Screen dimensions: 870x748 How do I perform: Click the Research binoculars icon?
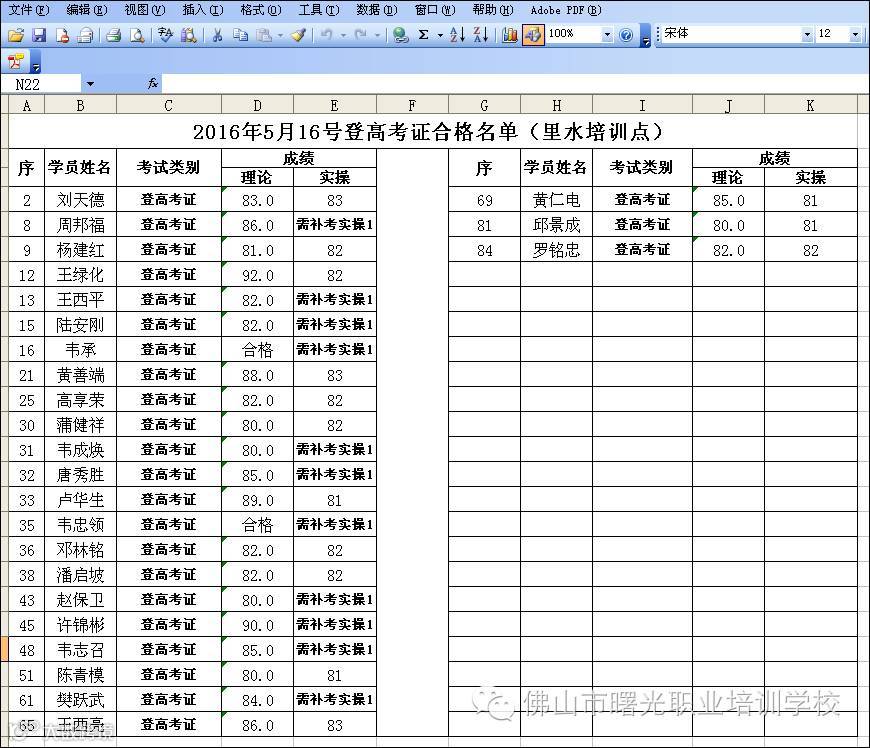click(x=189, y=35)
